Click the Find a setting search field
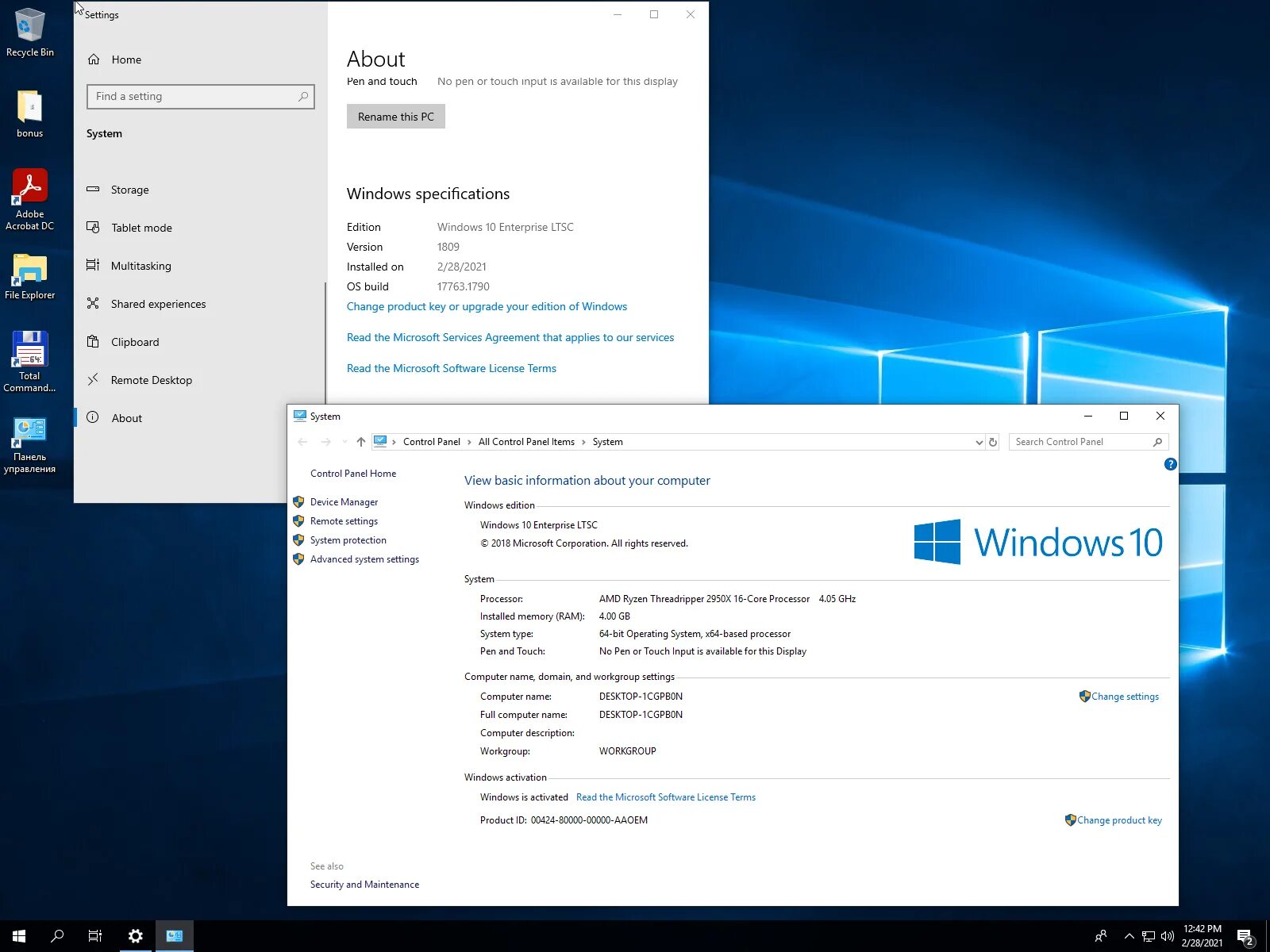 [200, 97]
